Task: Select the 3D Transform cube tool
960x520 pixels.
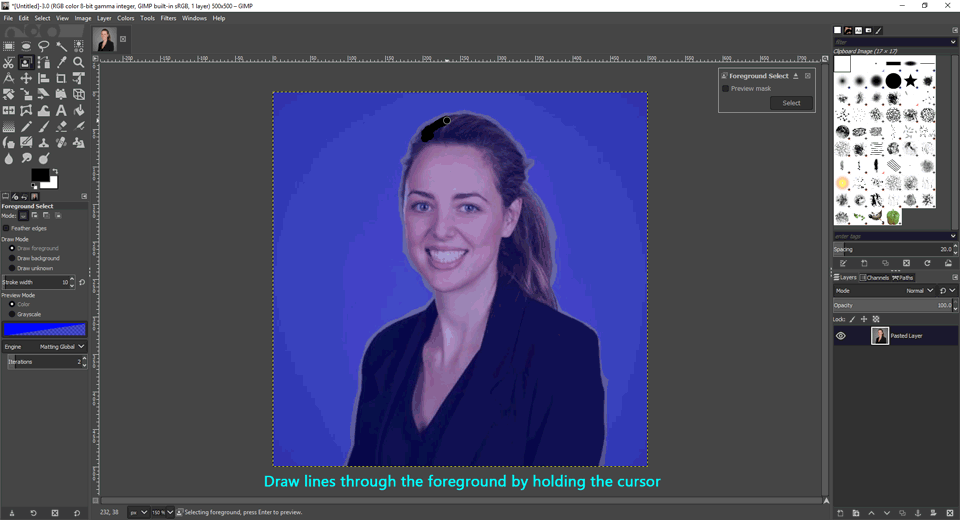Action: (78, 94)
